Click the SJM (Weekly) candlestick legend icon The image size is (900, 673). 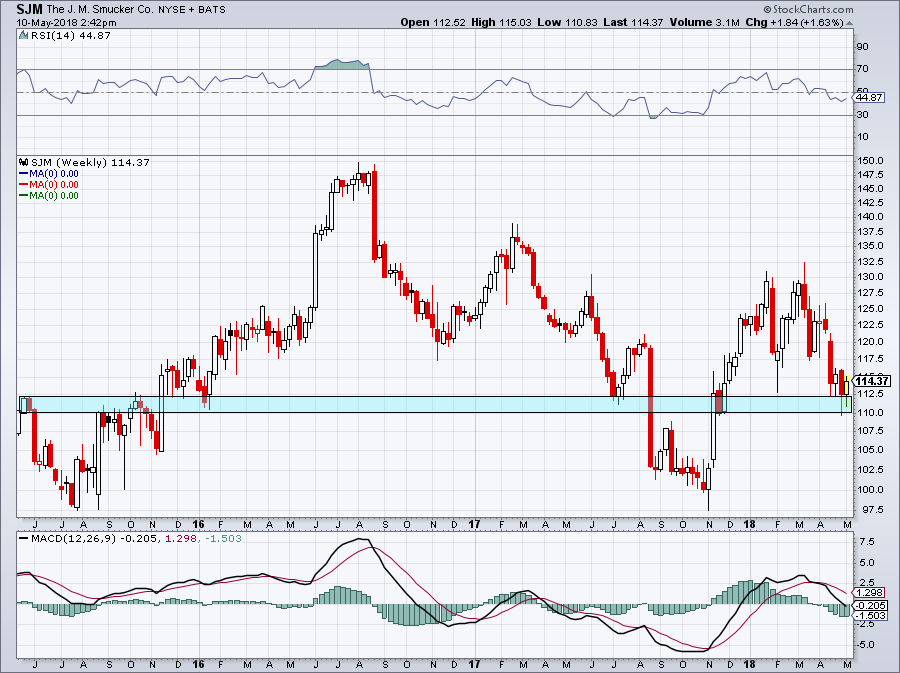pyautogui.click(x=24, y=162)
